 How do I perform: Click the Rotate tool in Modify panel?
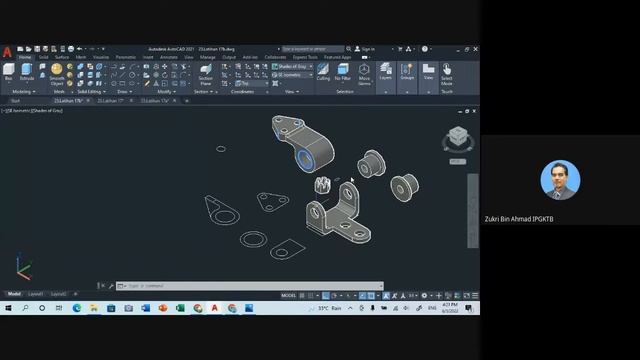click(164, 75)
